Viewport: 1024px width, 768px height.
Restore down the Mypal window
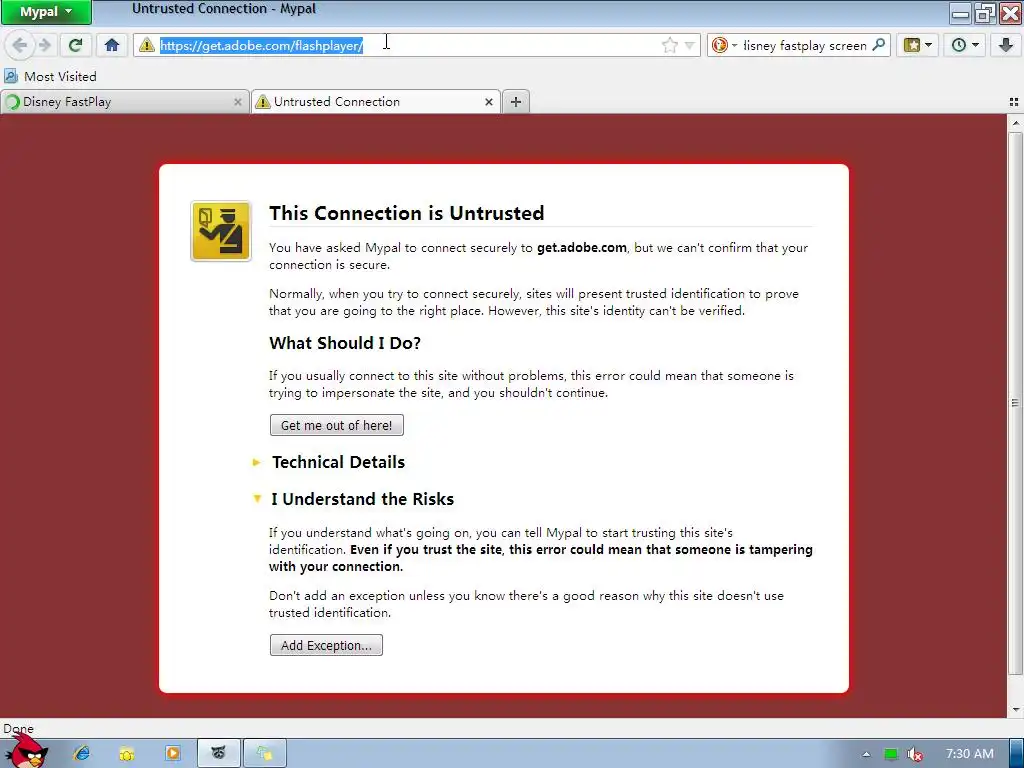tap(985, 12)
